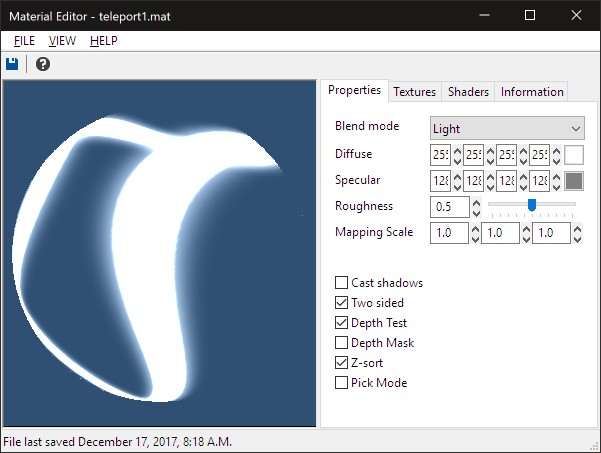601x453 pixels.
Task: Click the gray Specular color swatch
Action: (574, 181)
